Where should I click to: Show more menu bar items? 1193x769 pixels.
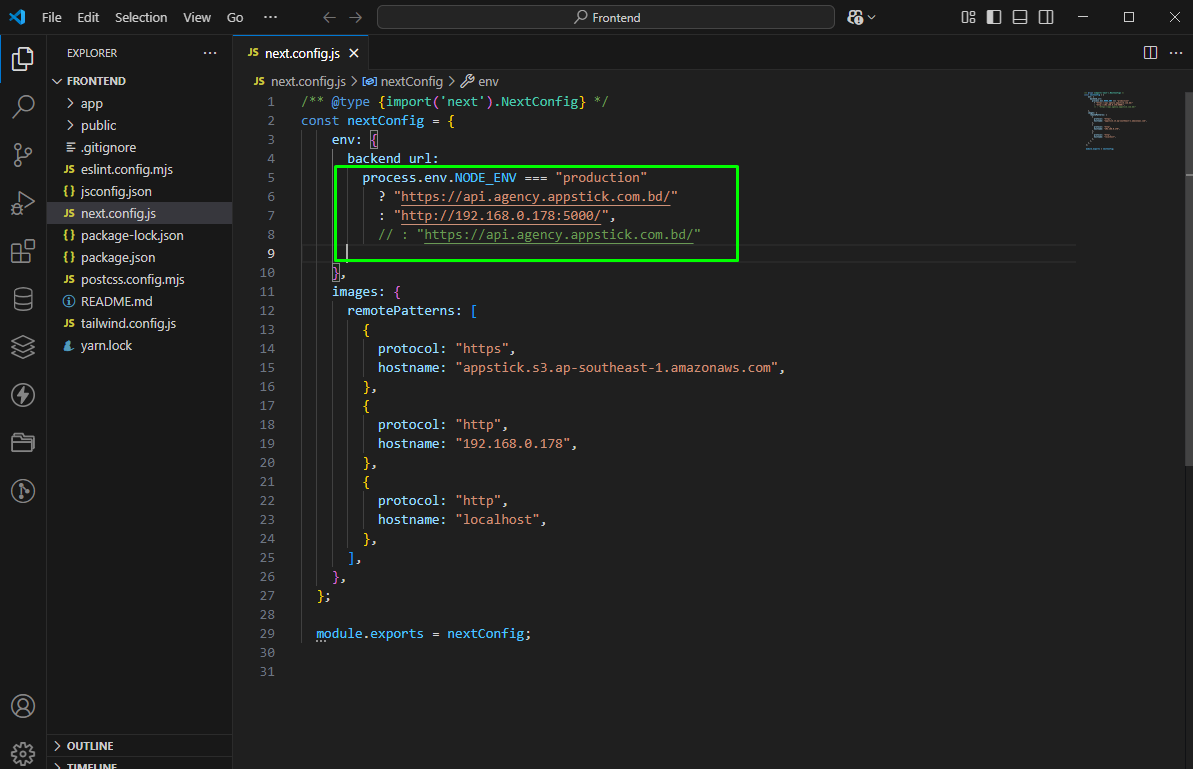pos(270,17)
